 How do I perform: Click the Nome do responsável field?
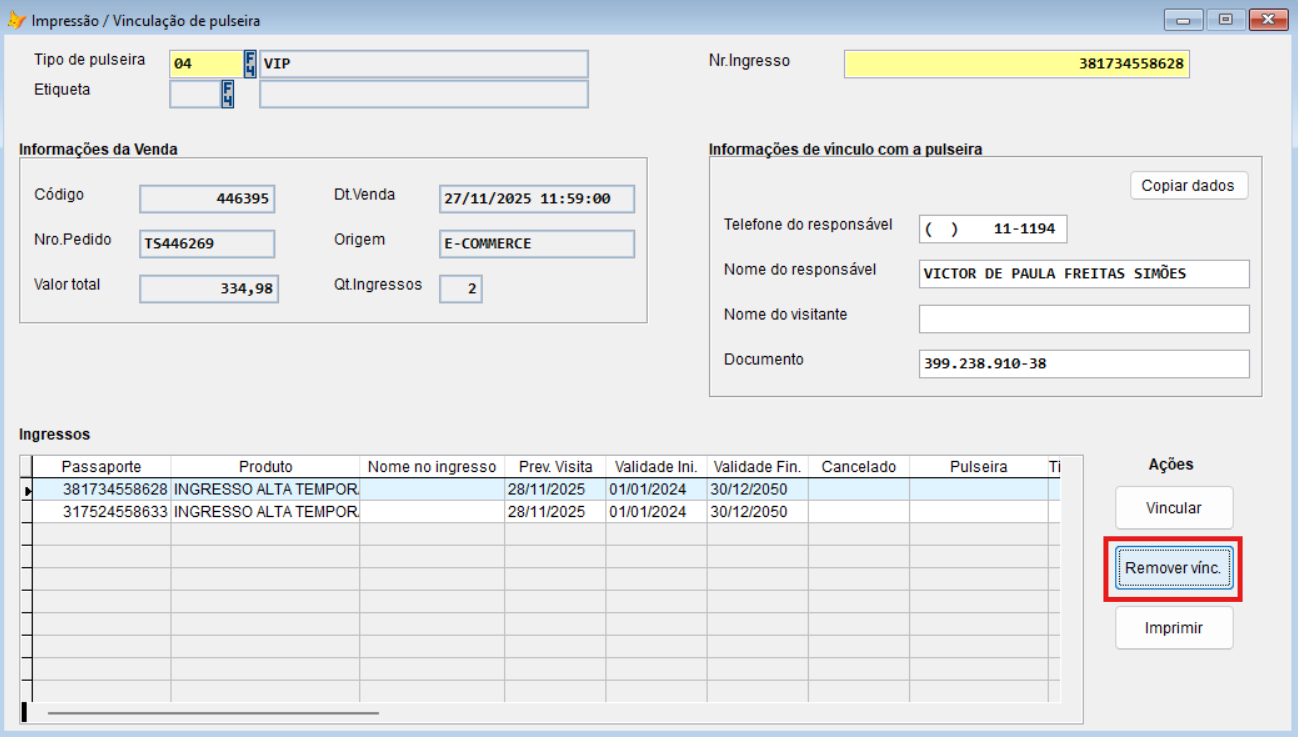1084,274
